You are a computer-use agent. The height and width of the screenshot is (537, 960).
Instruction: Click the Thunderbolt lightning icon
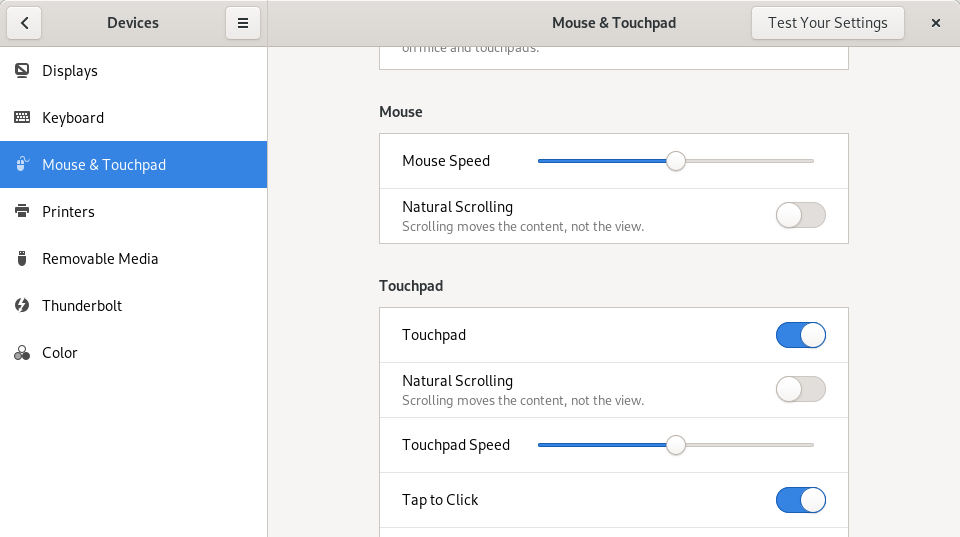point(22,306)
